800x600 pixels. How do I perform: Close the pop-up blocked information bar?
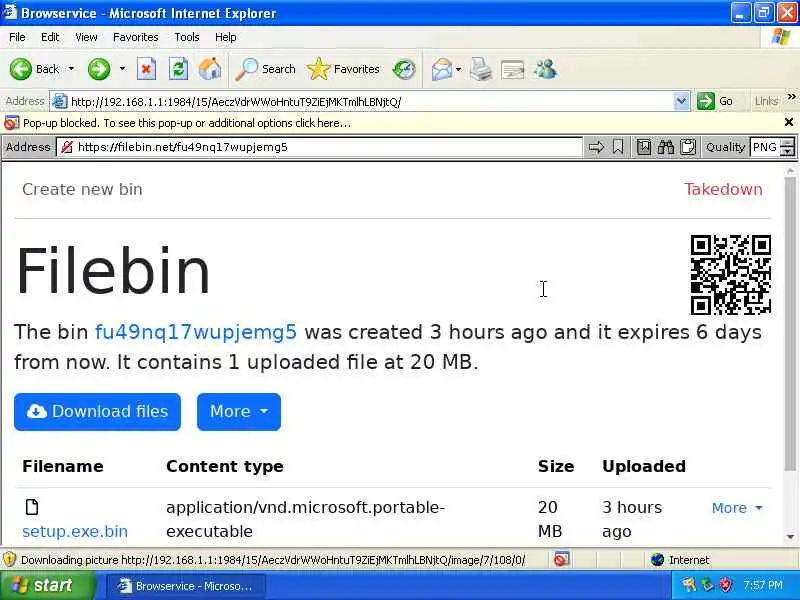pyautogui.click(x=789, y=122)
